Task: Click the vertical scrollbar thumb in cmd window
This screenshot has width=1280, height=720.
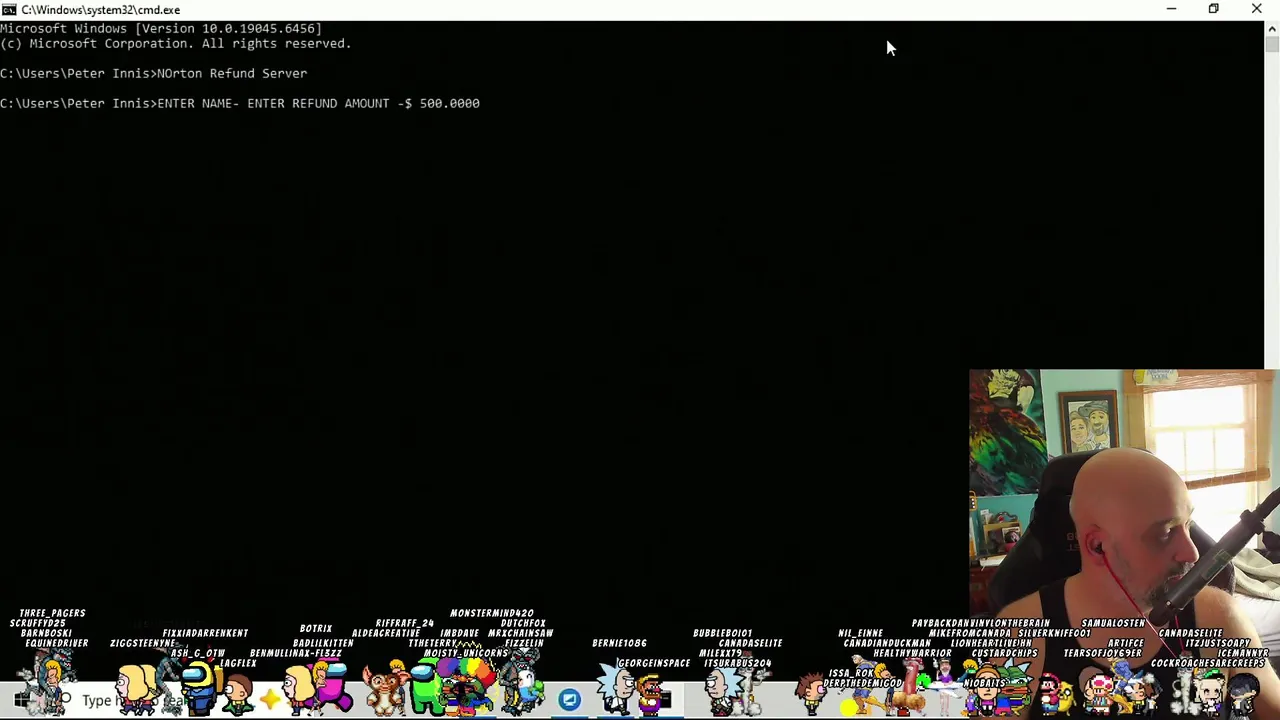Action: point(1272,44)
